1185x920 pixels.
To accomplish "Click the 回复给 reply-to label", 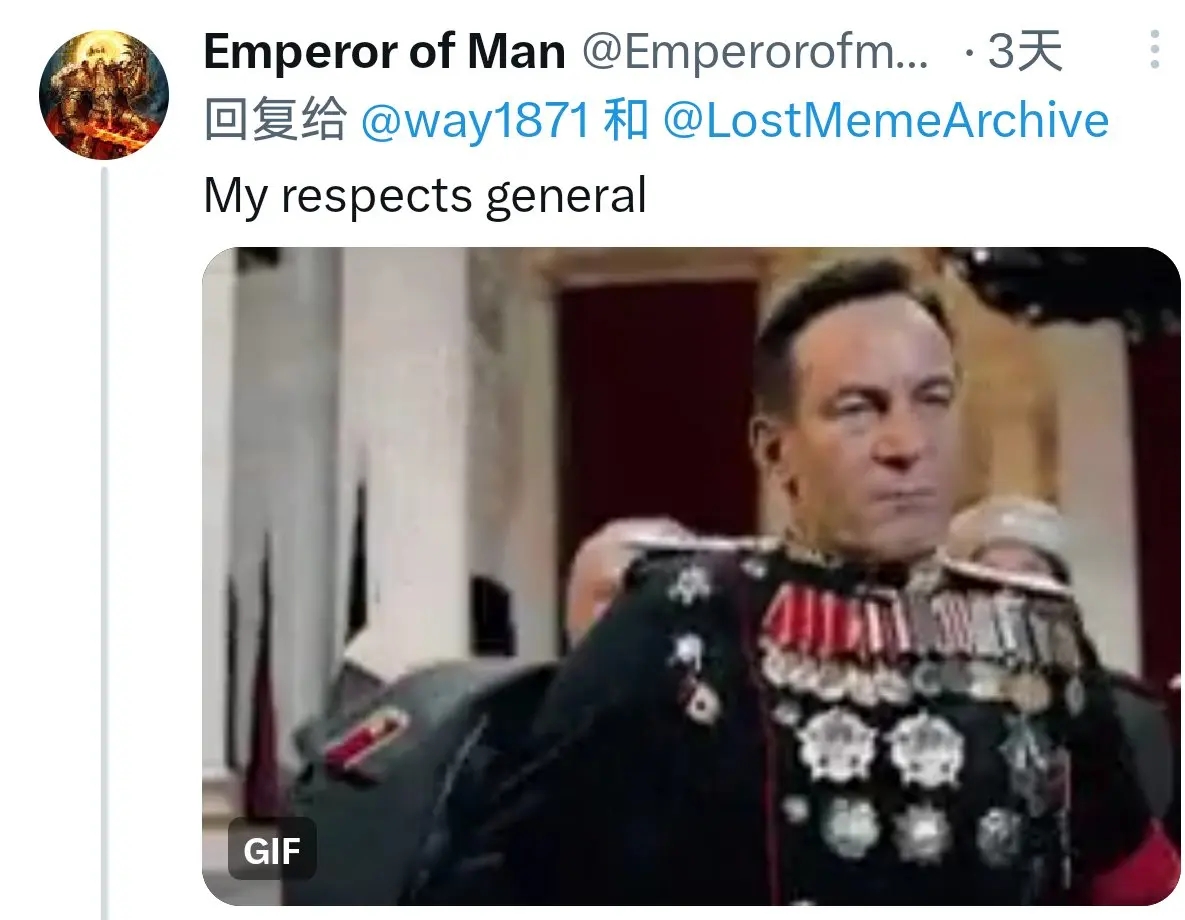I will click(275, 120).
